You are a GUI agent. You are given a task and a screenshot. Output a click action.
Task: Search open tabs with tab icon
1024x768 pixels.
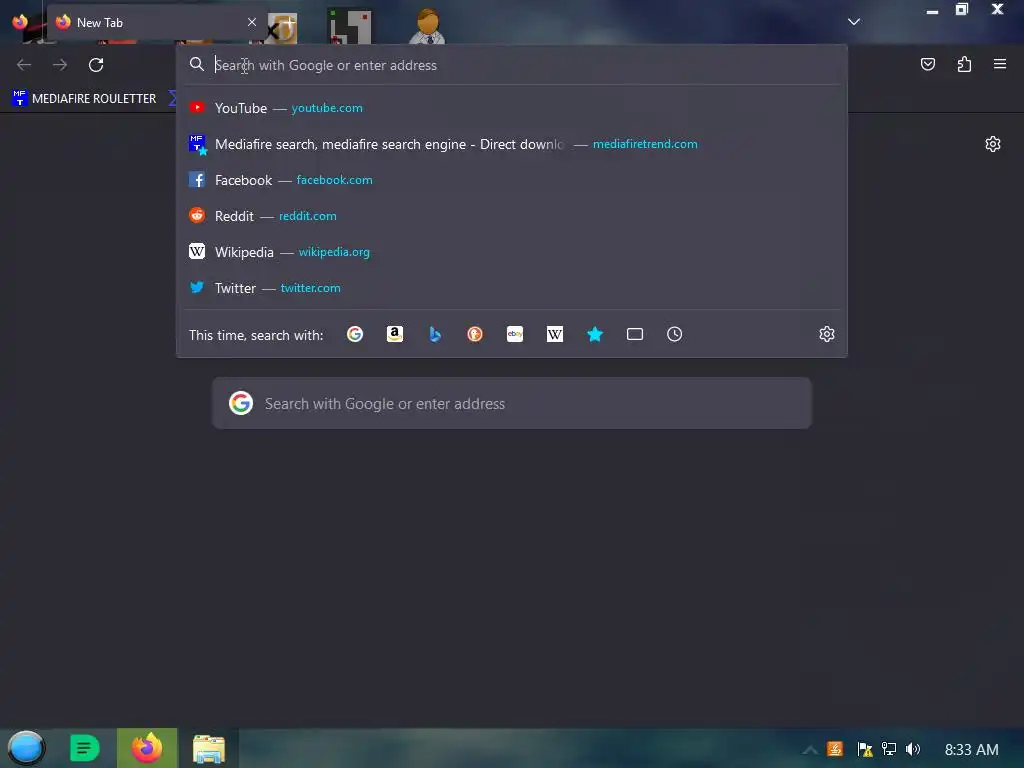[635, 334]
